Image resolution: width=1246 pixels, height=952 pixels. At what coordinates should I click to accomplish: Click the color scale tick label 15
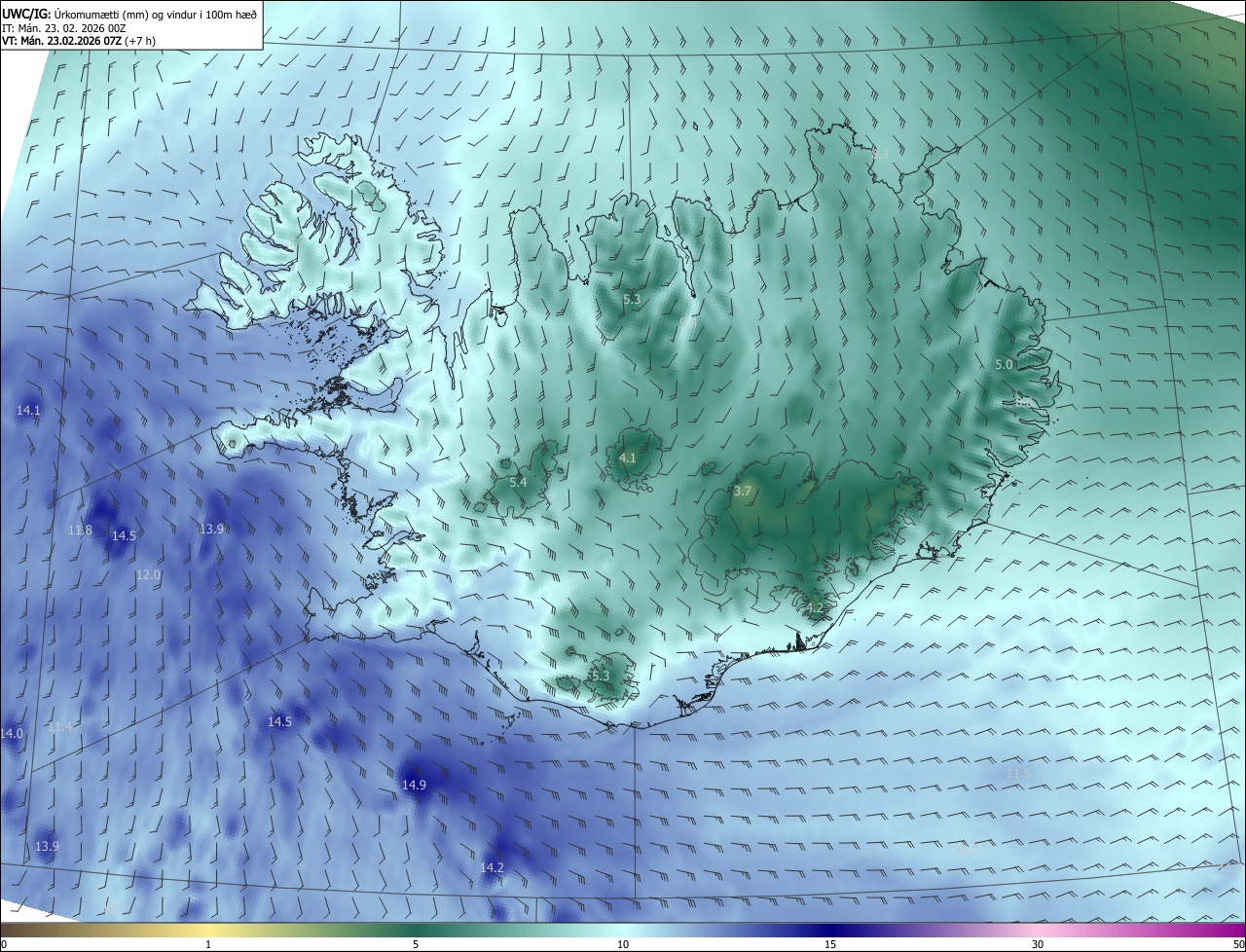pyautogui.click(x=830, y=944)
